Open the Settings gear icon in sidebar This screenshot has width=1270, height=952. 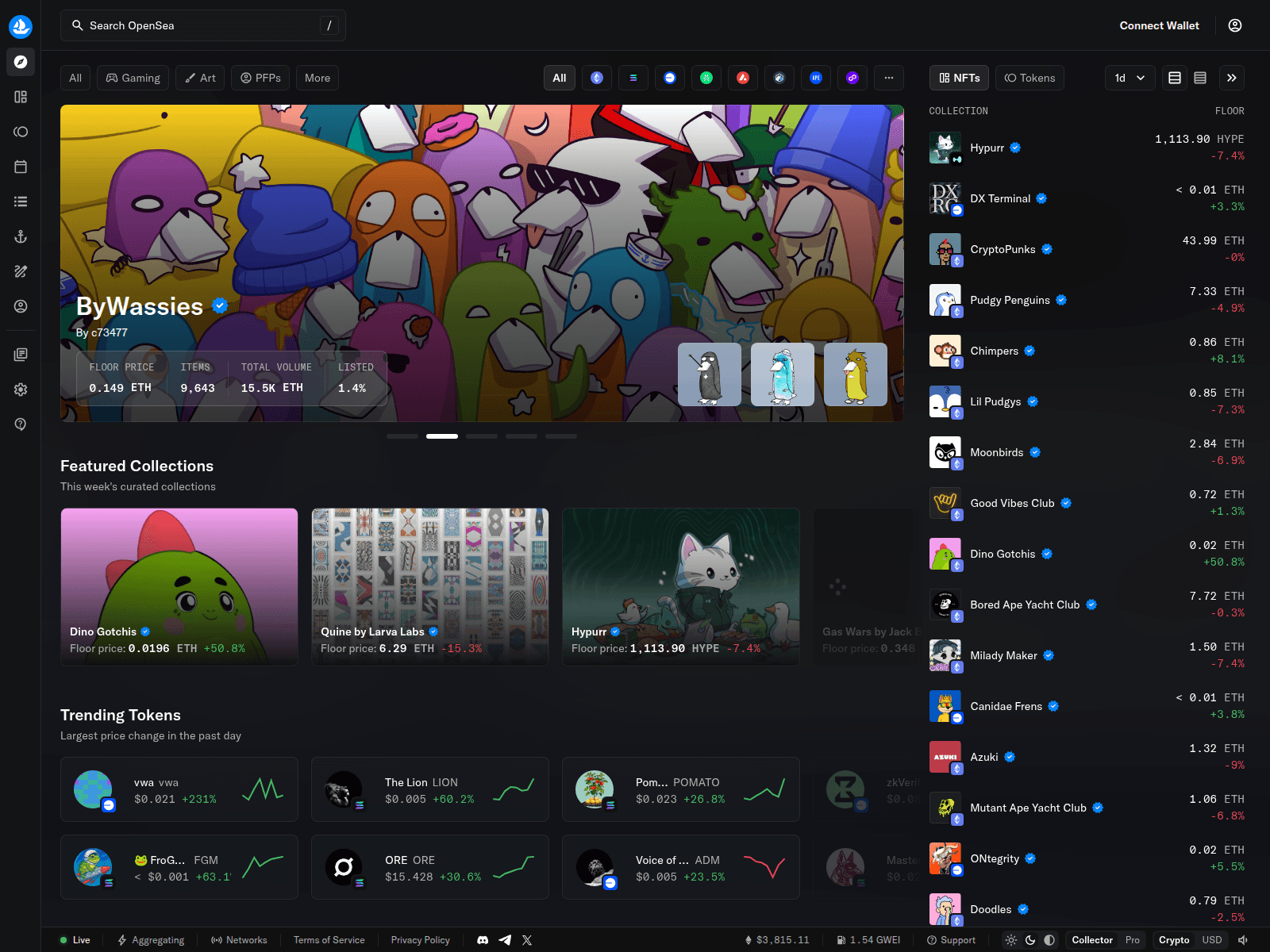coord(21,390)
